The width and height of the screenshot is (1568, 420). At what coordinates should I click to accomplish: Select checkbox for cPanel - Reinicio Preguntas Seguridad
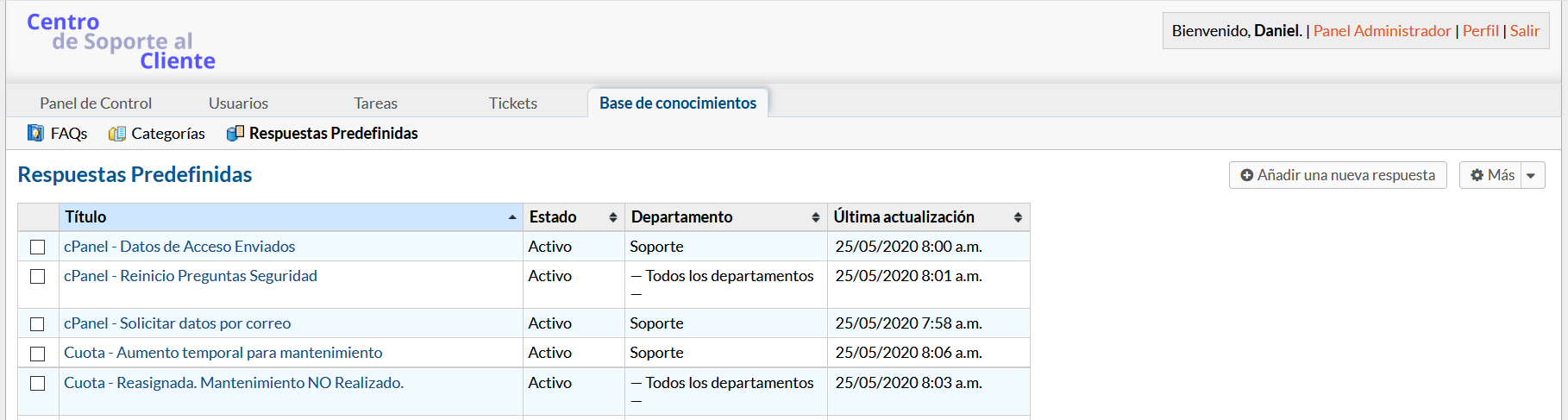[x=38, y=277]
